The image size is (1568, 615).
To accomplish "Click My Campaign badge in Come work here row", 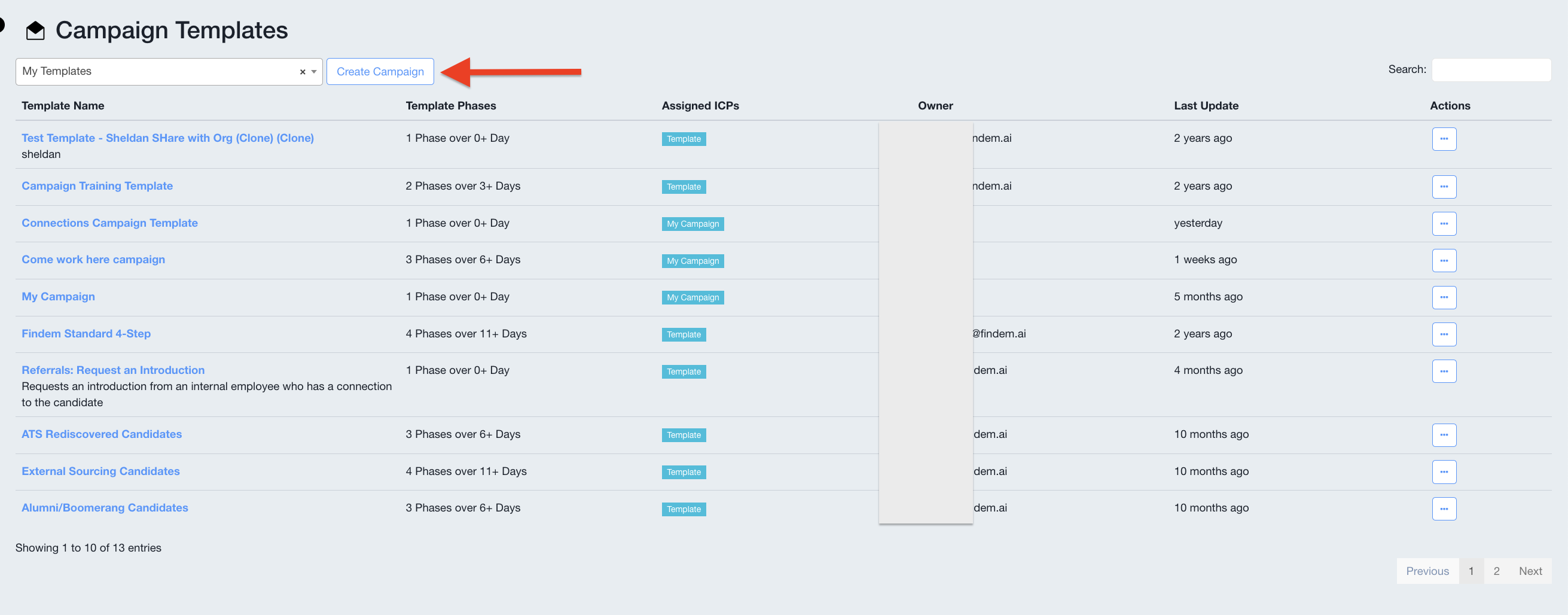I will point(693,261).
